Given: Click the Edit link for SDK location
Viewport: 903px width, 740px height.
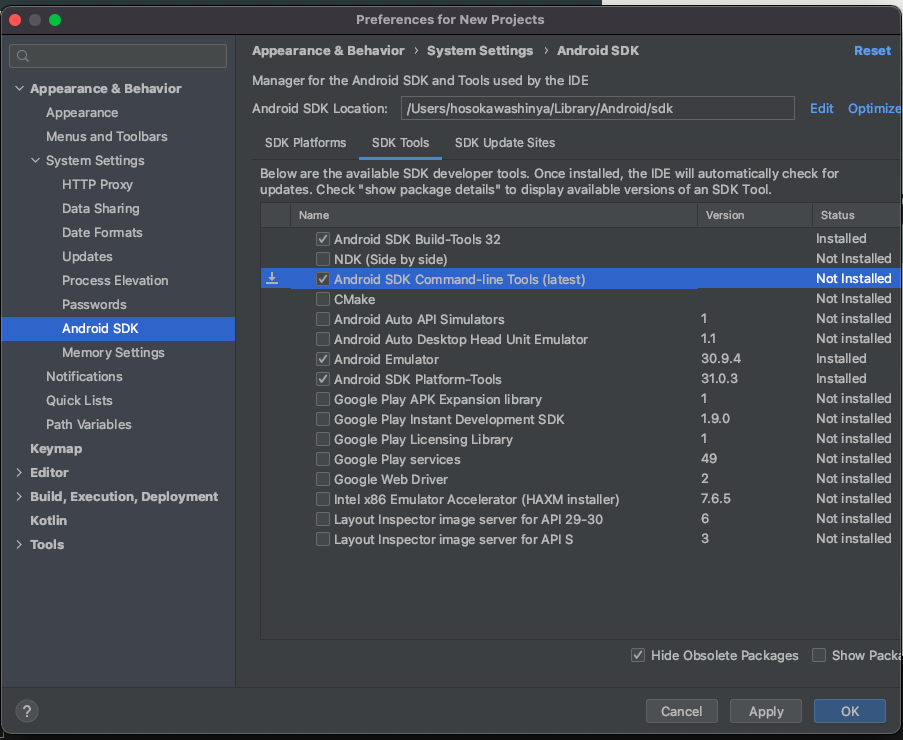Looking at the screenshot, I should [x=822, y=109].
